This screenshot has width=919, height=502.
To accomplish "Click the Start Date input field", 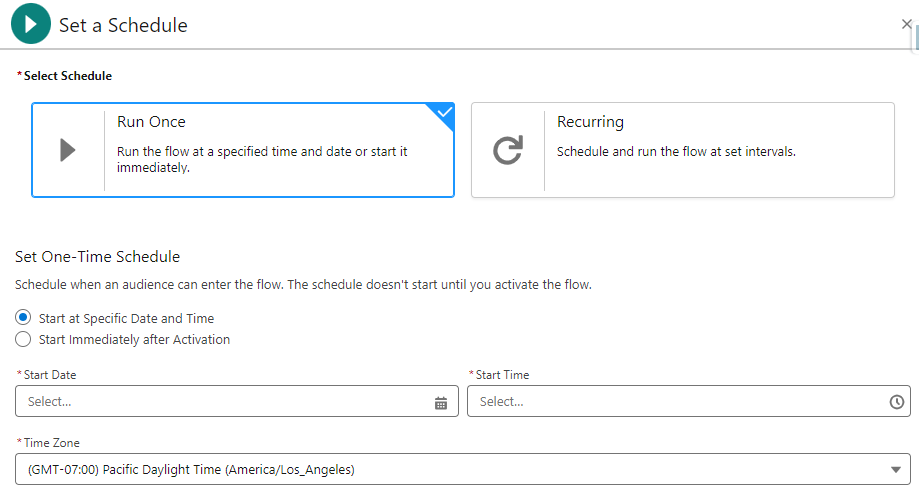I will click(x=237, y=401).
